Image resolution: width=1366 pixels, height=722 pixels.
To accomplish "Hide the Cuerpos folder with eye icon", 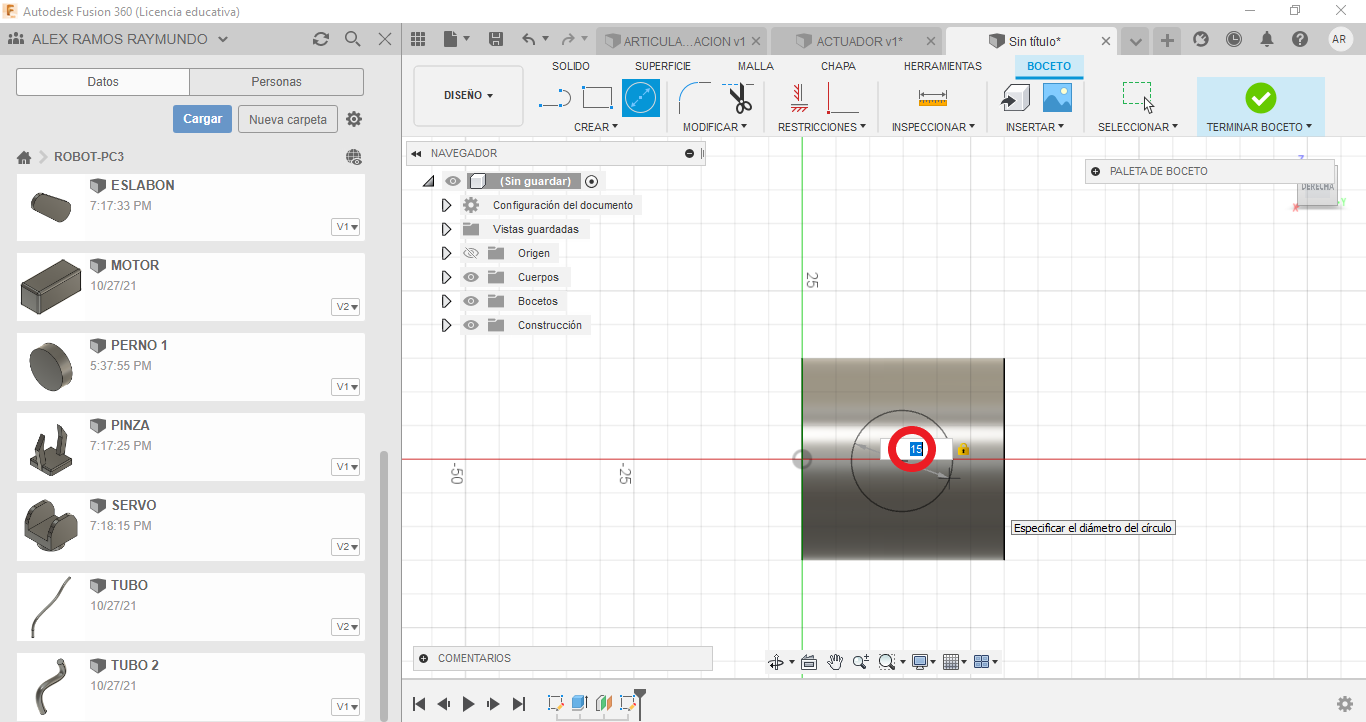I will [471, 277].
